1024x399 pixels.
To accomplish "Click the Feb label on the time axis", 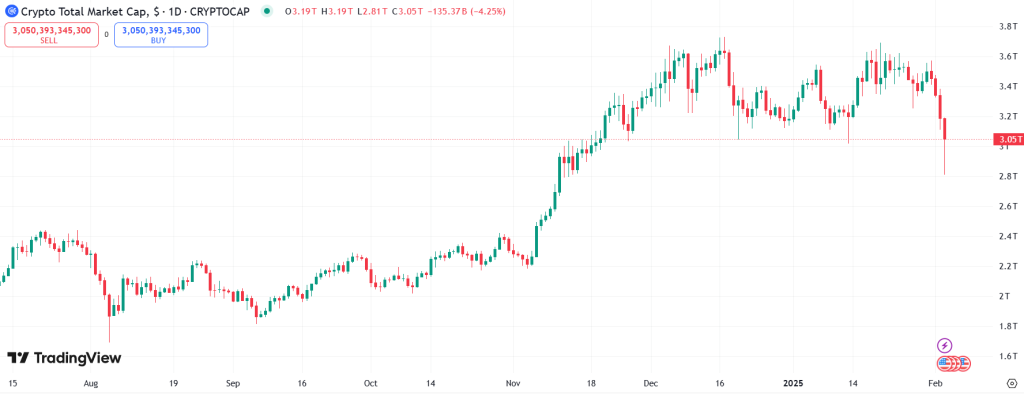I will click(936, 383).
